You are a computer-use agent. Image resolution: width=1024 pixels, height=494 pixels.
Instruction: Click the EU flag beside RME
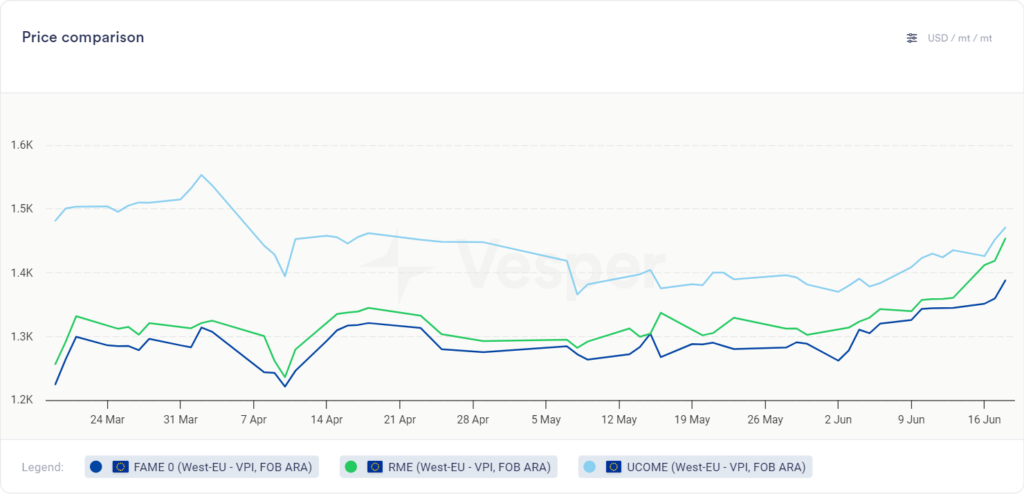tap(375, 466)
